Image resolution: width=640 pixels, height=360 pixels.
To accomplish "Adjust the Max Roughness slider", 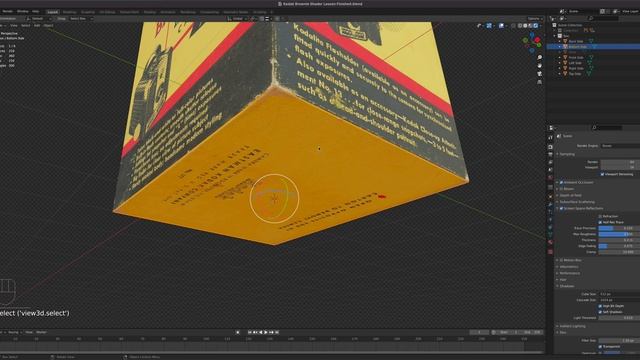I will coord(619,235).
